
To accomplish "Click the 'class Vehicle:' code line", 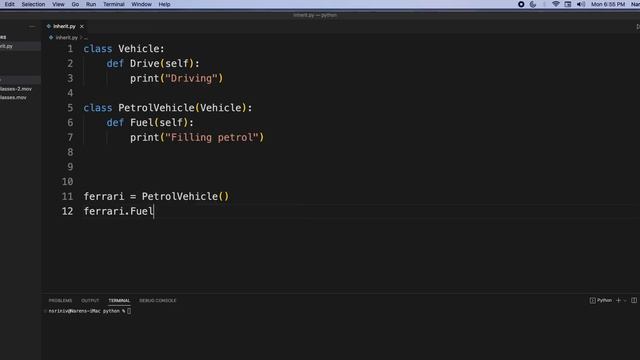I will pos(124,49).
